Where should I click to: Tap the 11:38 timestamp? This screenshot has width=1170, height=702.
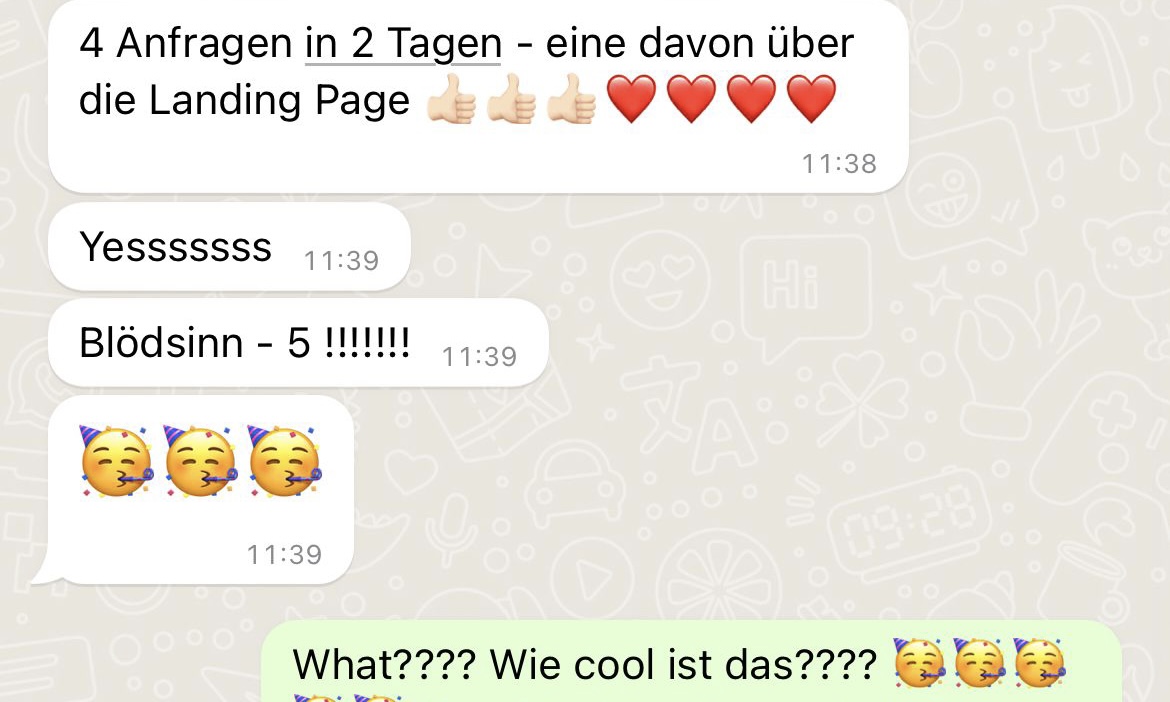839,163
